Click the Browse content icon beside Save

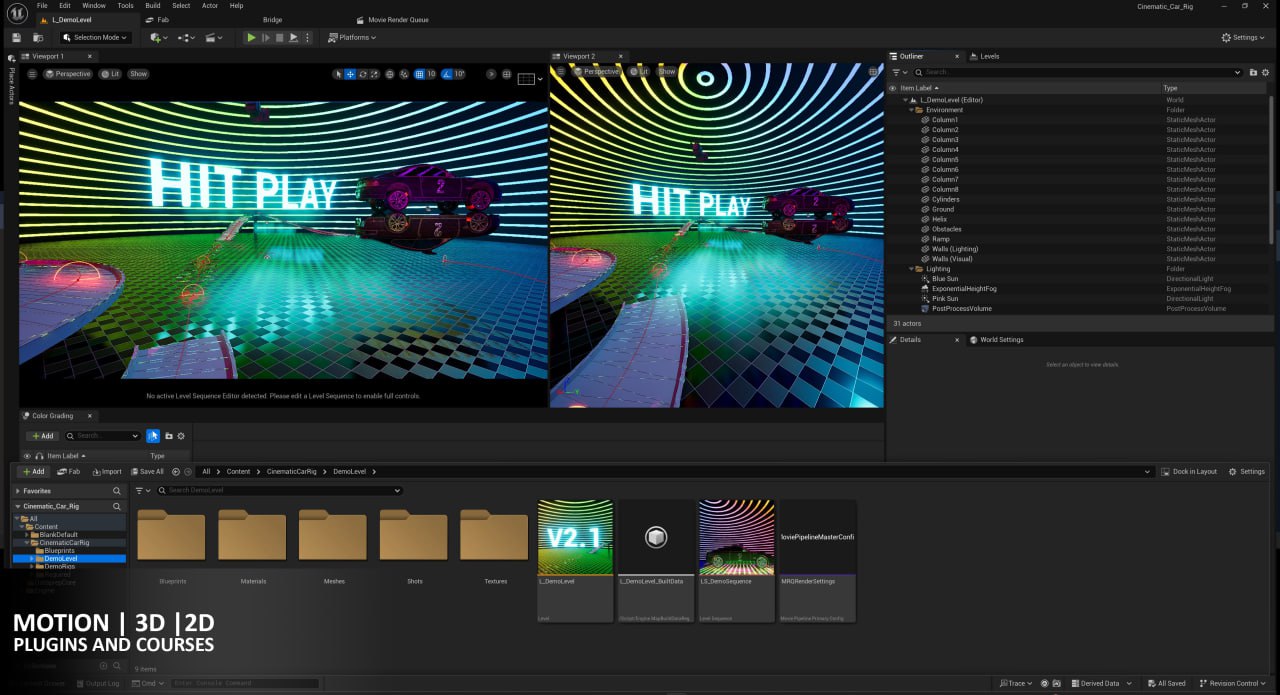point(38,37)
